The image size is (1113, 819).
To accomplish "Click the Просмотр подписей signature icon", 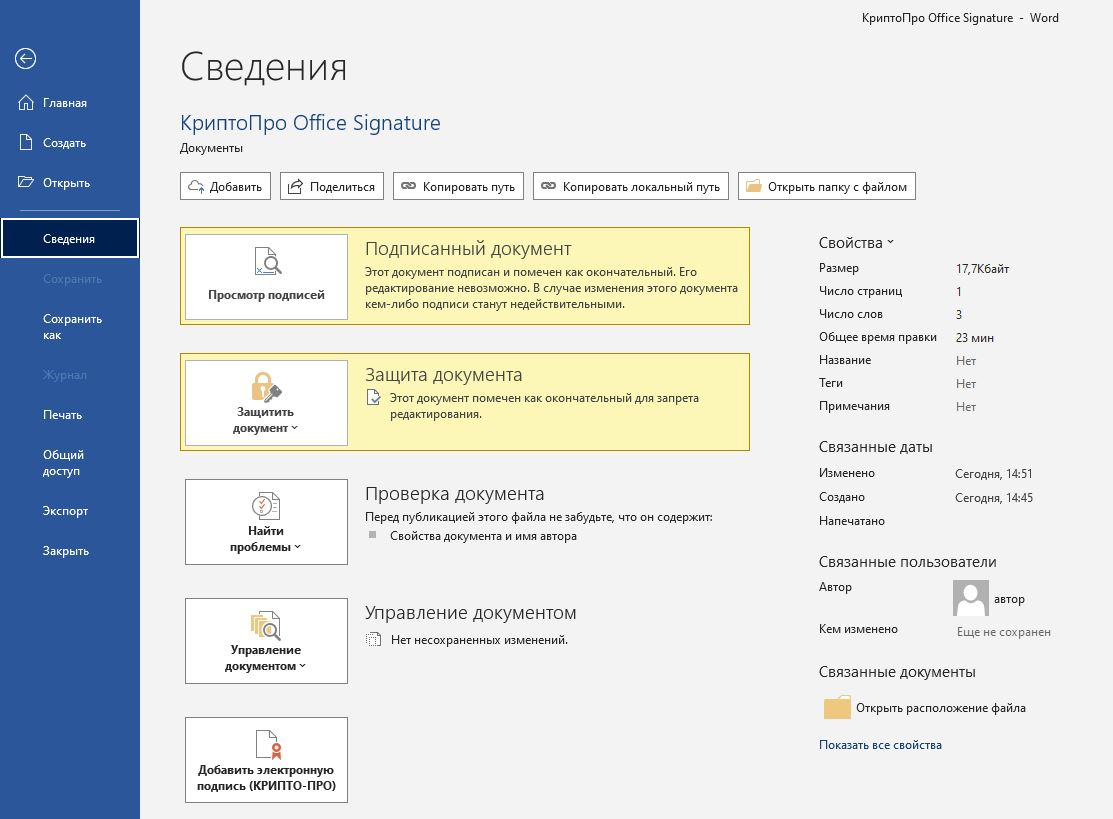I will coord(266,263).
